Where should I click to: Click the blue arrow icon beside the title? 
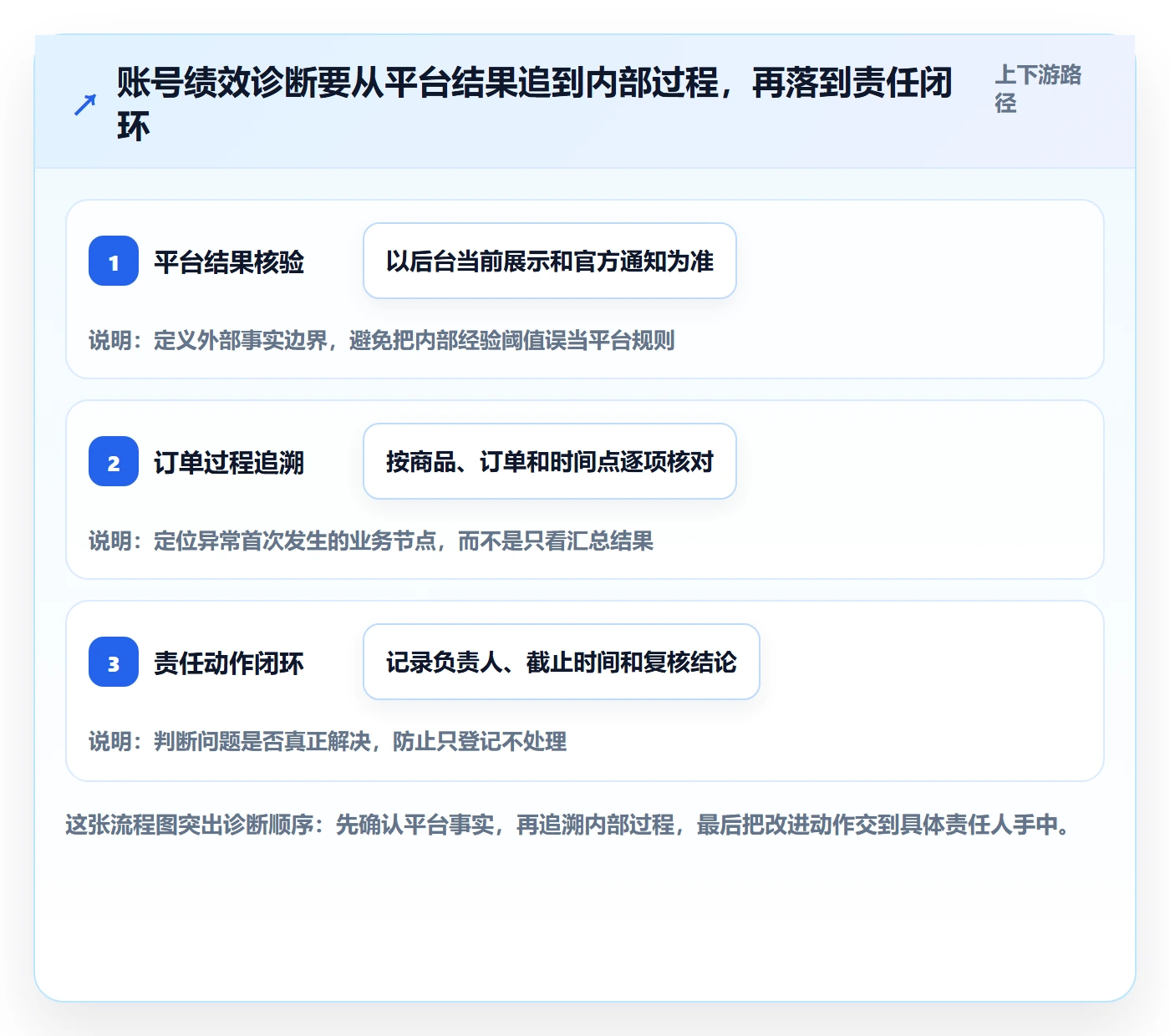point(85,104)
